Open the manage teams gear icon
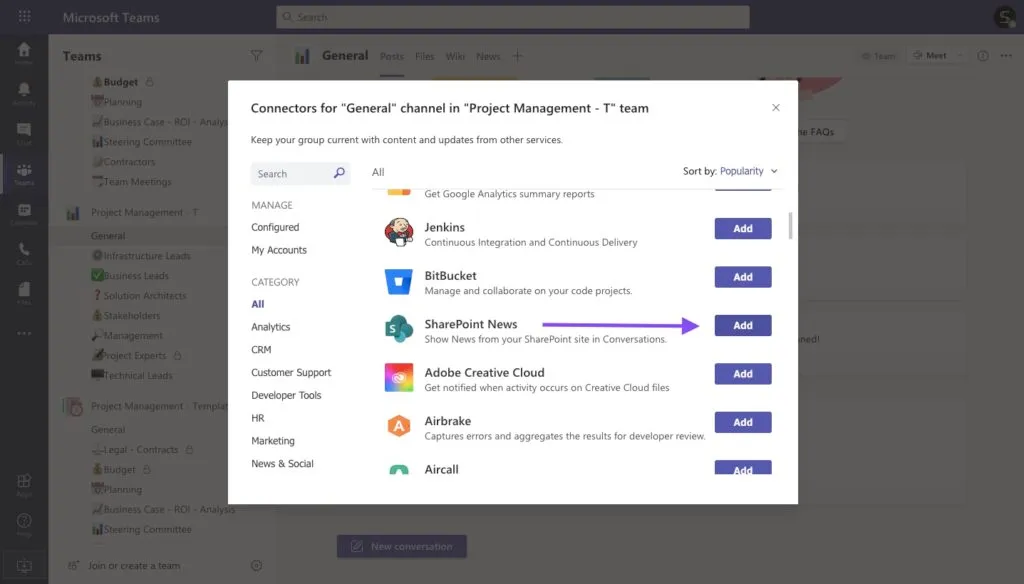 (257, 566)
